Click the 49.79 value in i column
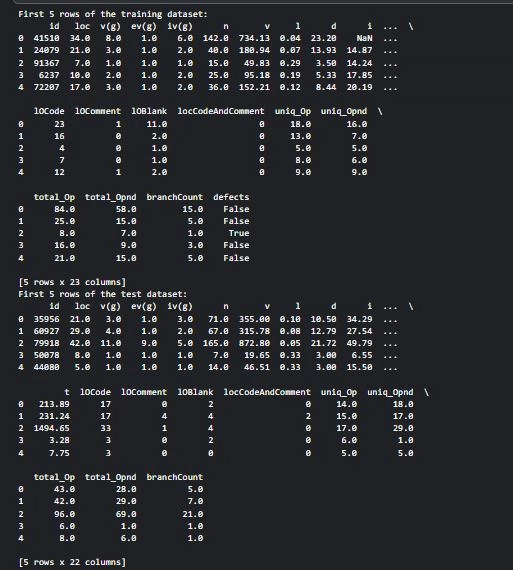 pyautogui.click(x=359, y=343)
